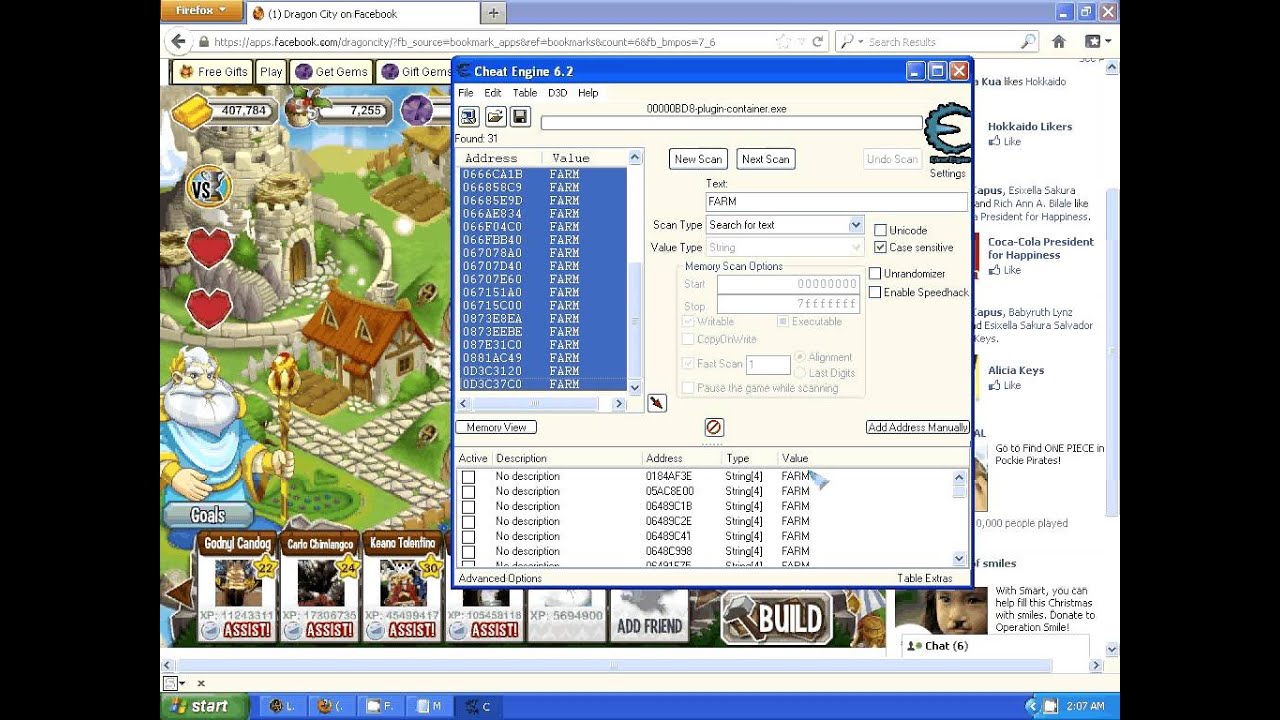Switch to Cheat Engine taskbar item
Viewport: 1280px width, 720px height.
click(480, 706)
